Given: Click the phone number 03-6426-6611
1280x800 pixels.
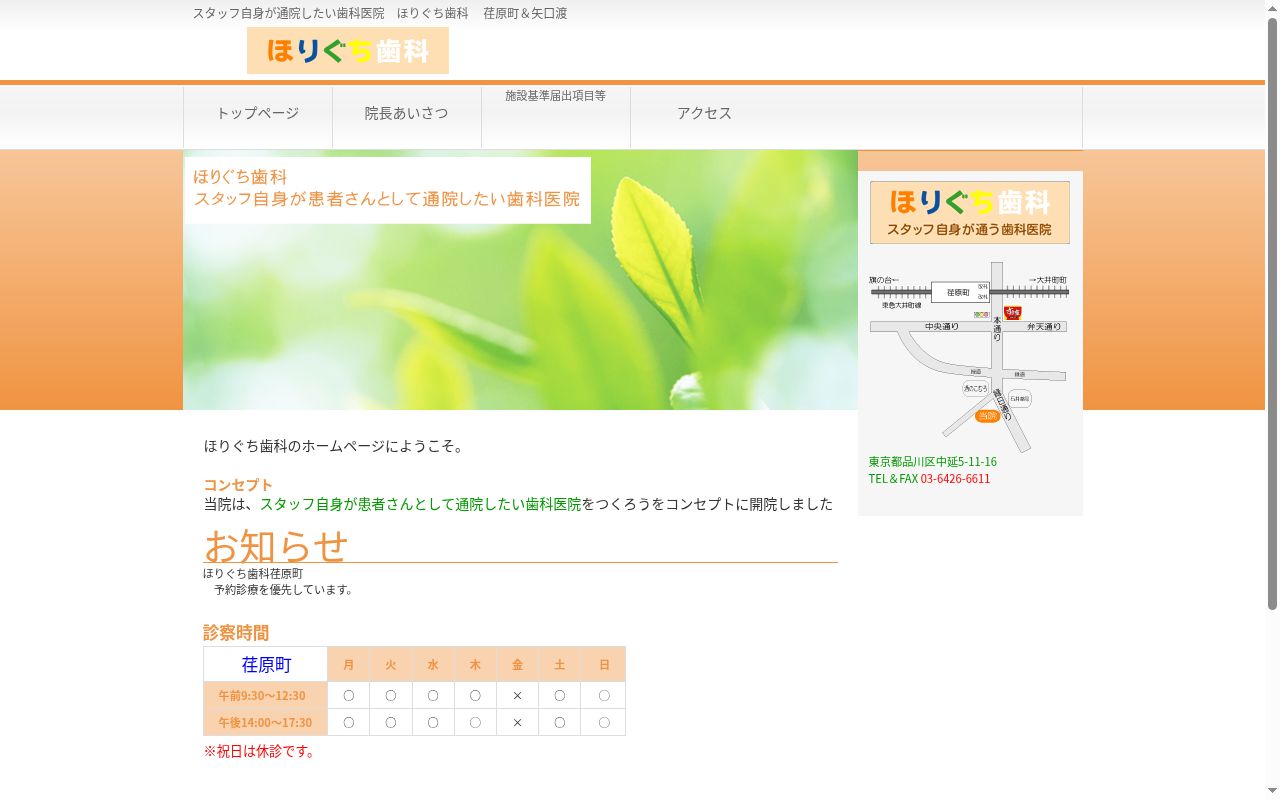Looking at the screenshot, I should (955, 479).
